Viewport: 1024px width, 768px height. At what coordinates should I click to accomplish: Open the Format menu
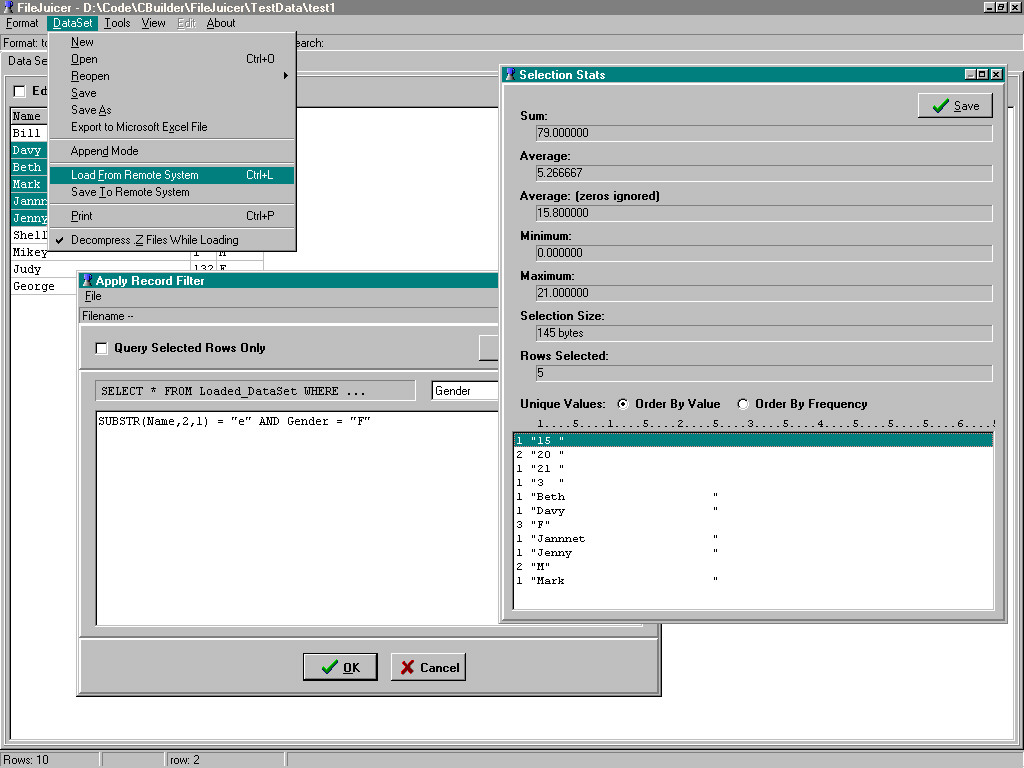(x=22, y=24)
